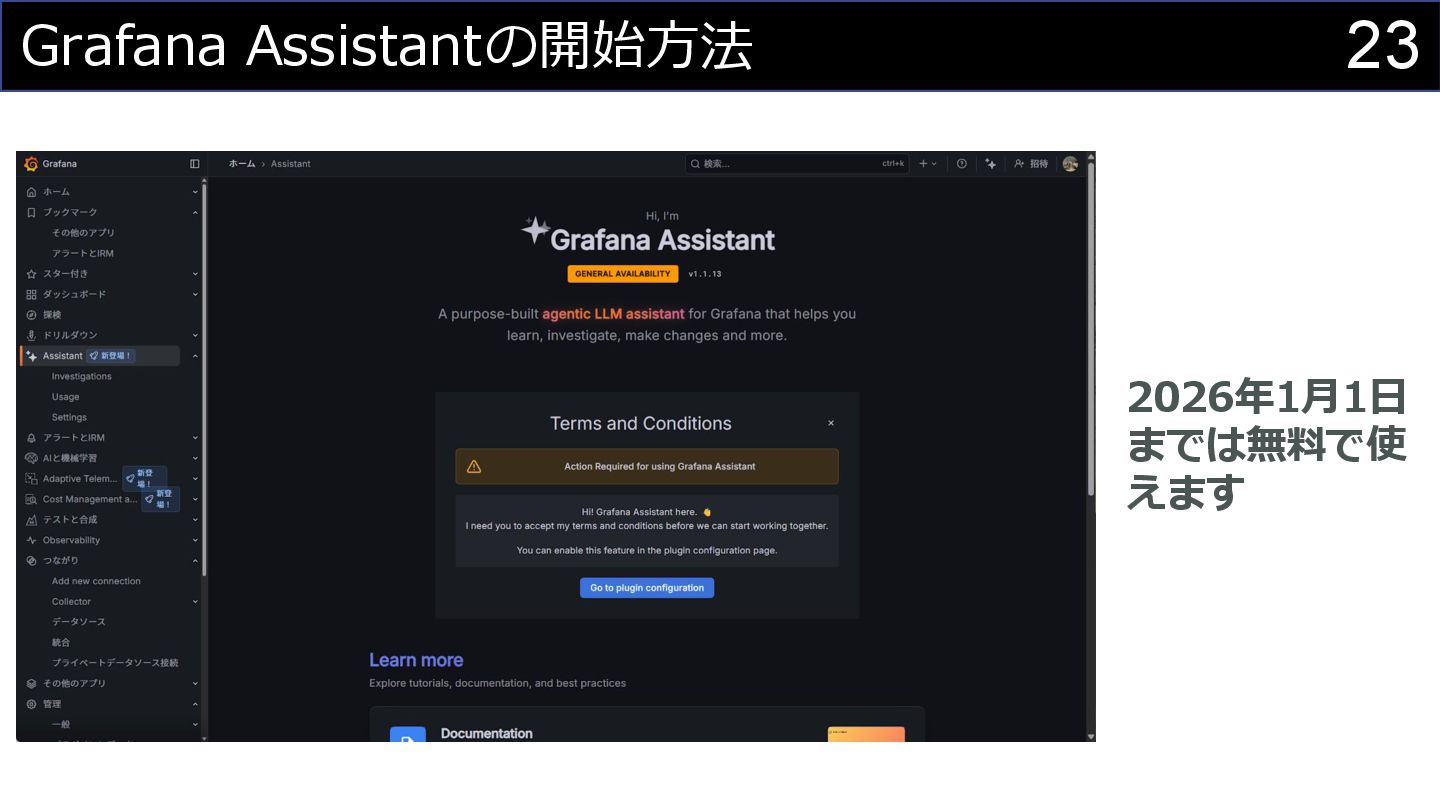Collapse the 管理 section chevron
This screenshot has width=1440, height=810.
195,704
